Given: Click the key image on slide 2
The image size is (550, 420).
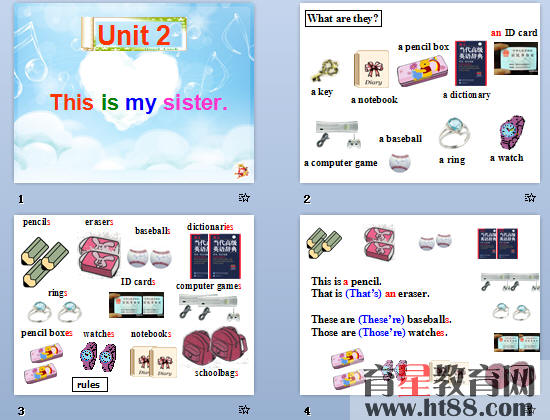Looking at the screenshot, I should [x=325, y=71].
